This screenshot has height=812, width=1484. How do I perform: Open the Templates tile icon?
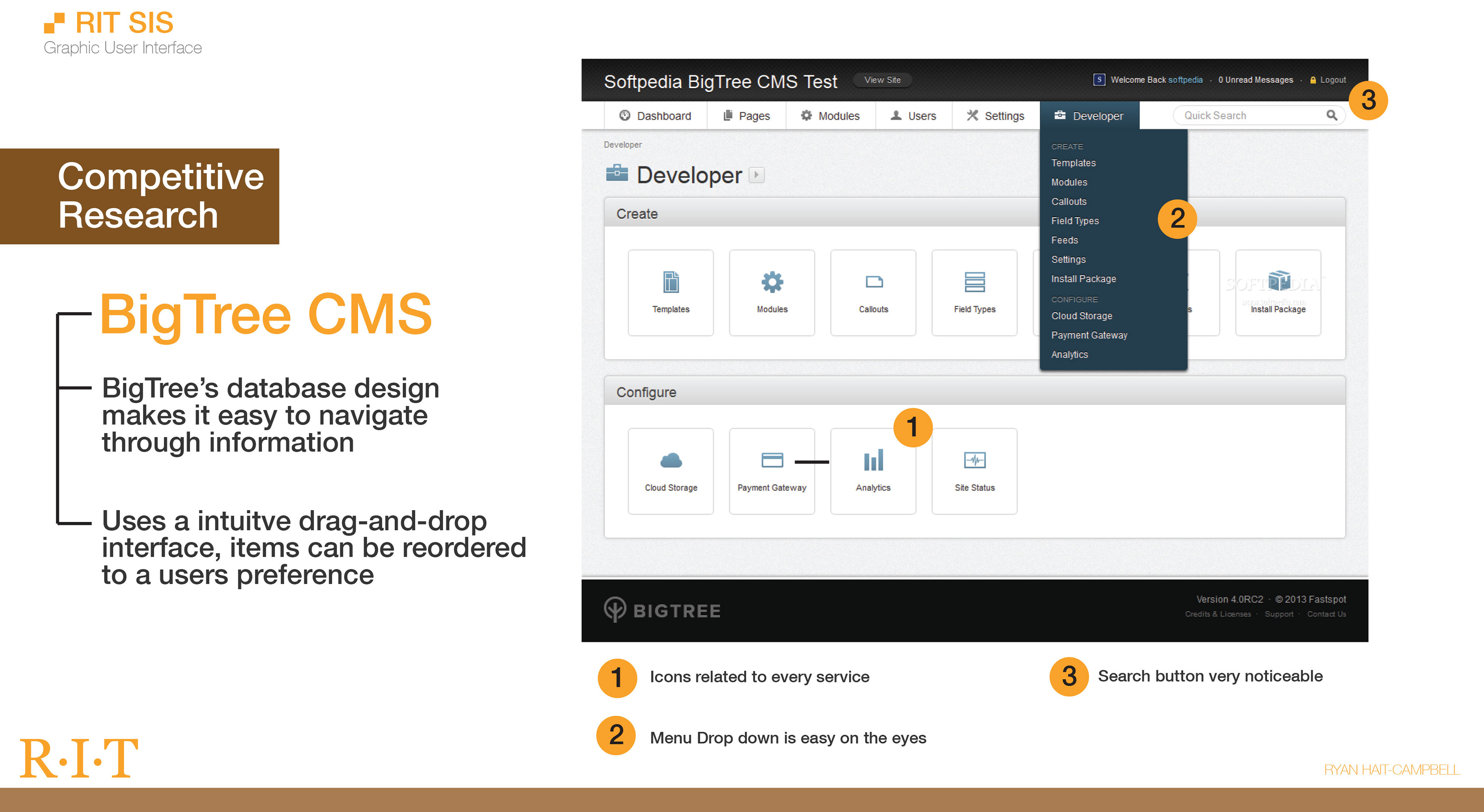click(671, 282)
